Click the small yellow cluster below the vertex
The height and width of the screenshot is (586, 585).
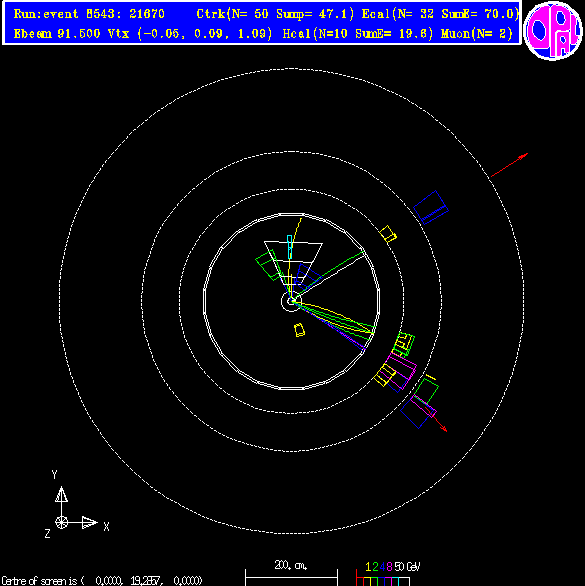[x=299, y=330]
